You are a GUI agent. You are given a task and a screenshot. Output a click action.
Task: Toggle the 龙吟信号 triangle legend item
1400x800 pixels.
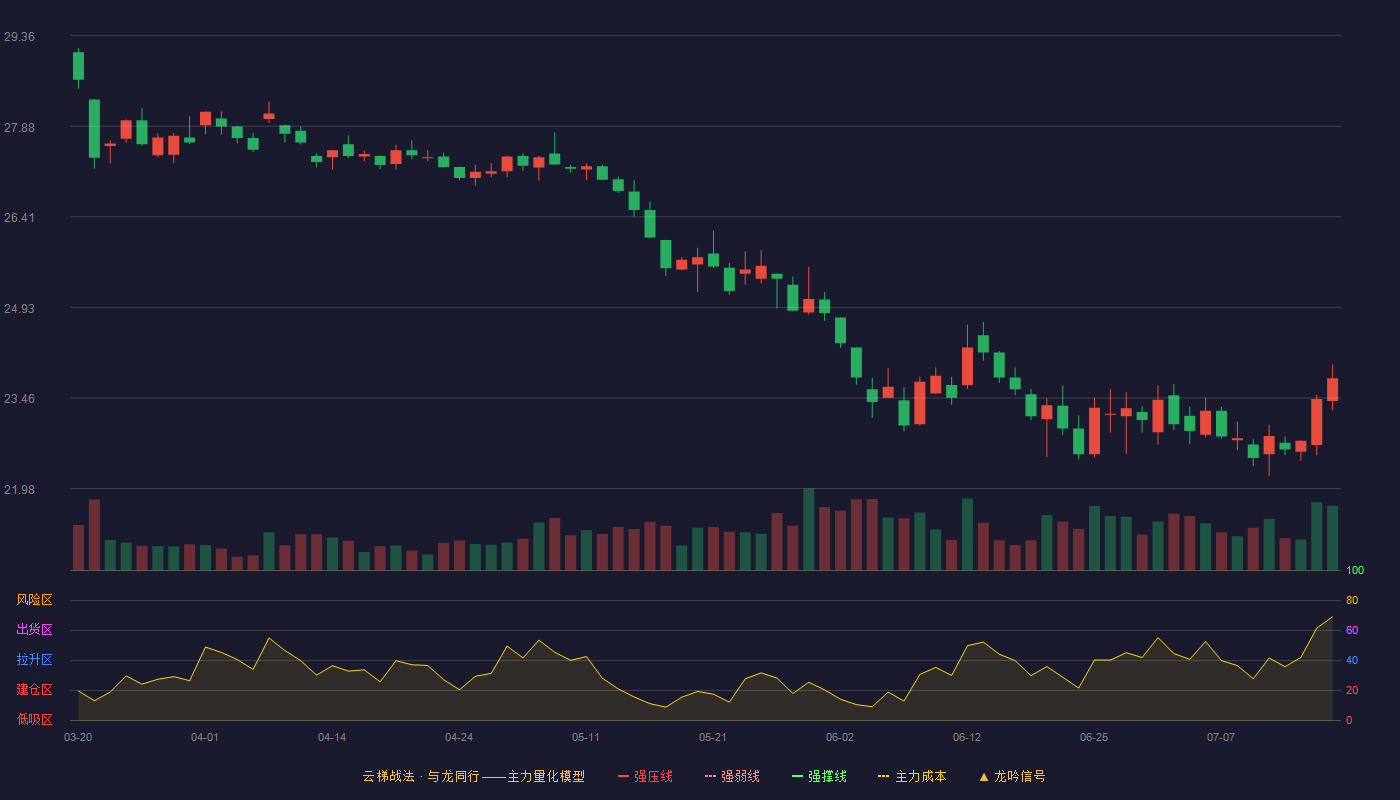pos(1012,776)
